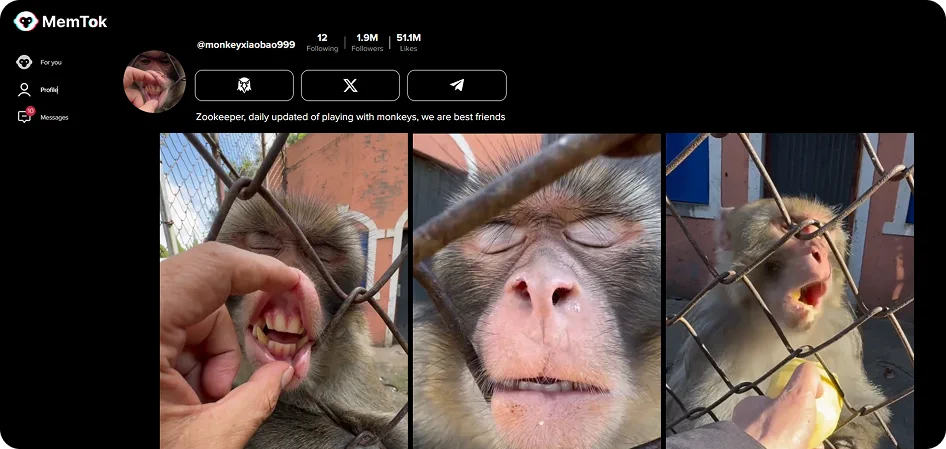Open the Messages menu label
This screenshot has height=449, width=946.
(x=54, y=118)
